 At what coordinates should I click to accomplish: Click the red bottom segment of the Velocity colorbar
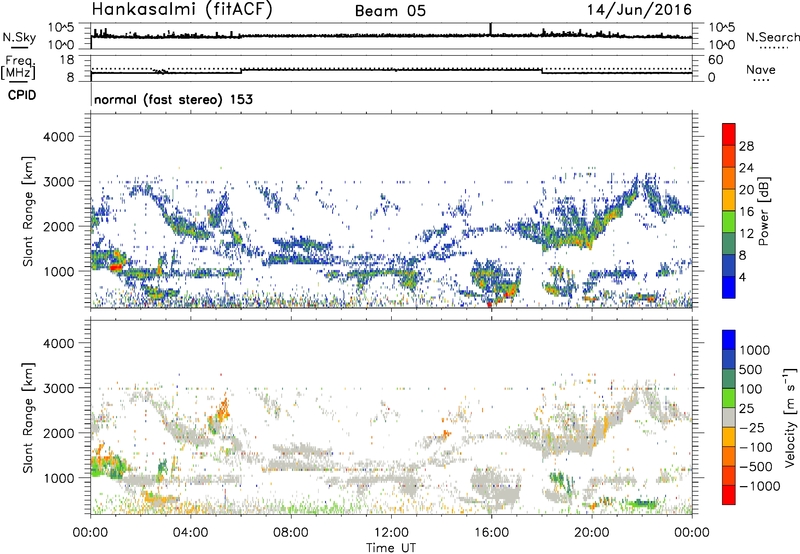pos(729,495)
